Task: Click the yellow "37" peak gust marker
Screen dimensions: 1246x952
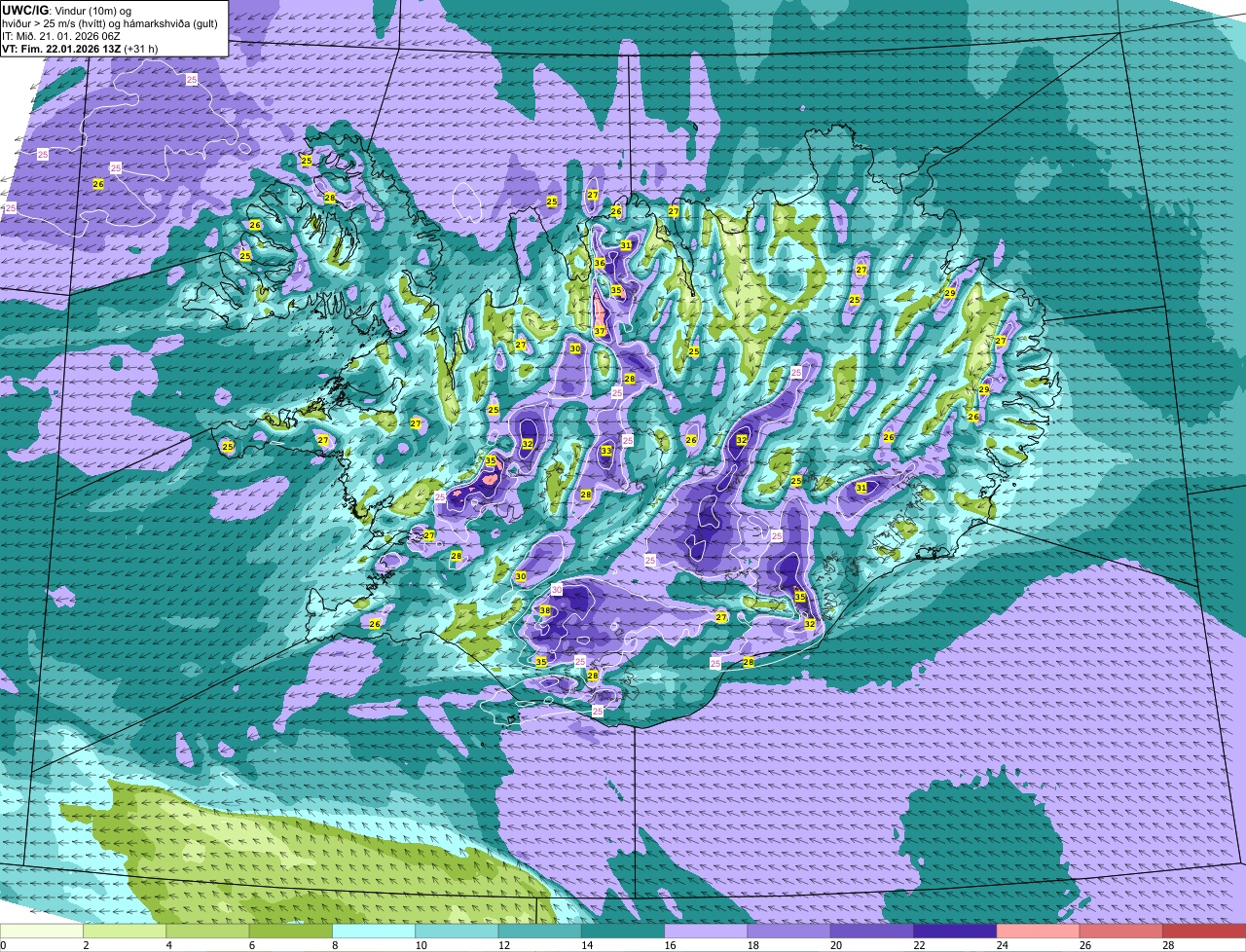Action: [600, 331]
